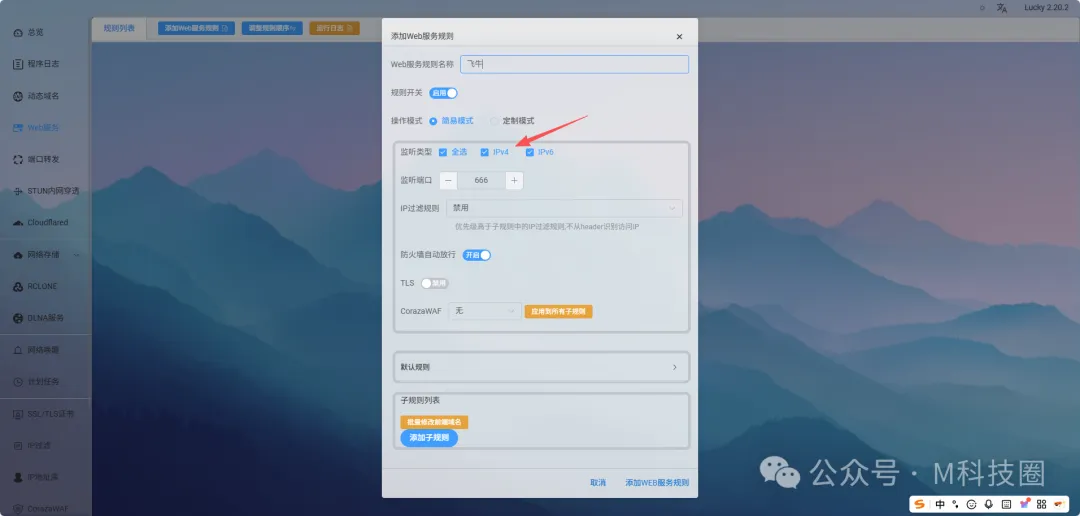The image size is (1080, 516).
Task: Click 批量修改前端域名 button
Action: click(x=435, y=422)
